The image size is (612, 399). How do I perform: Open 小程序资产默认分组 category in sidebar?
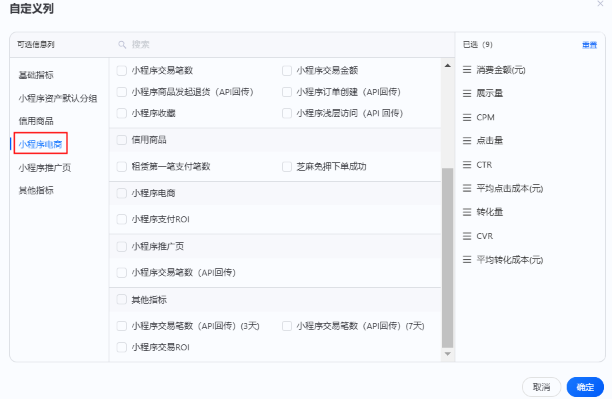58,98
